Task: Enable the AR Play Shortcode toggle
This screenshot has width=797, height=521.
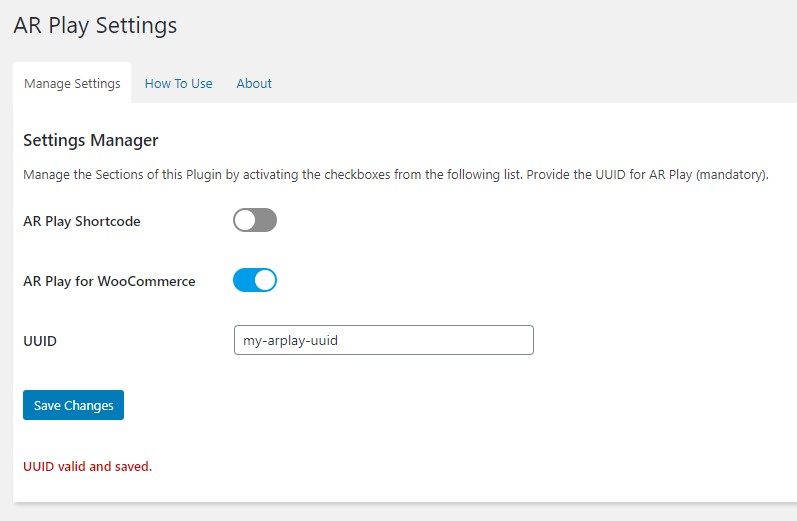Action: point(255,220)
